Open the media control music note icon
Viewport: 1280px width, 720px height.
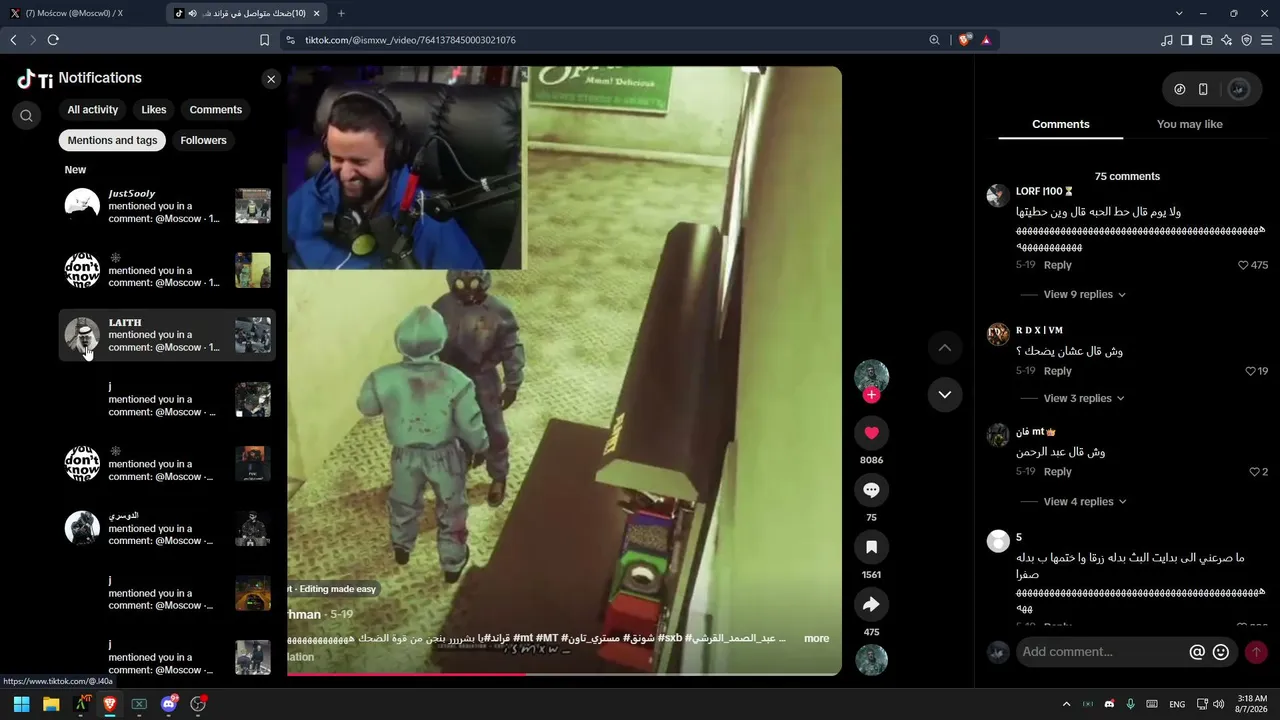(1167, 40)
